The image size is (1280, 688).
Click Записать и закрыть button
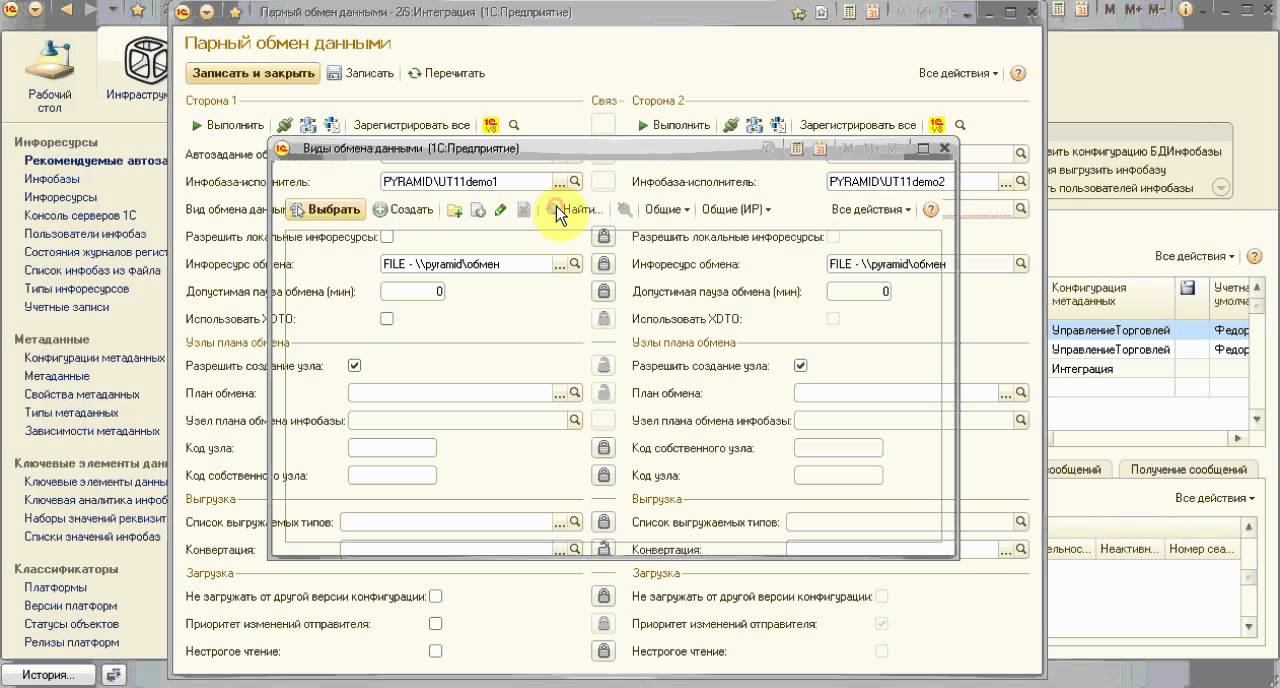[x=254, y=73]
